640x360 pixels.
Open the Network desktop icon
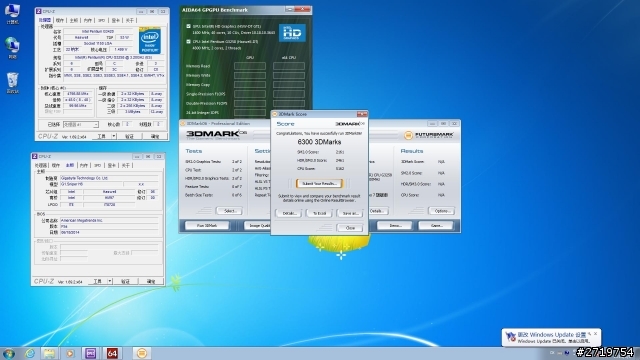coord(12,48)
